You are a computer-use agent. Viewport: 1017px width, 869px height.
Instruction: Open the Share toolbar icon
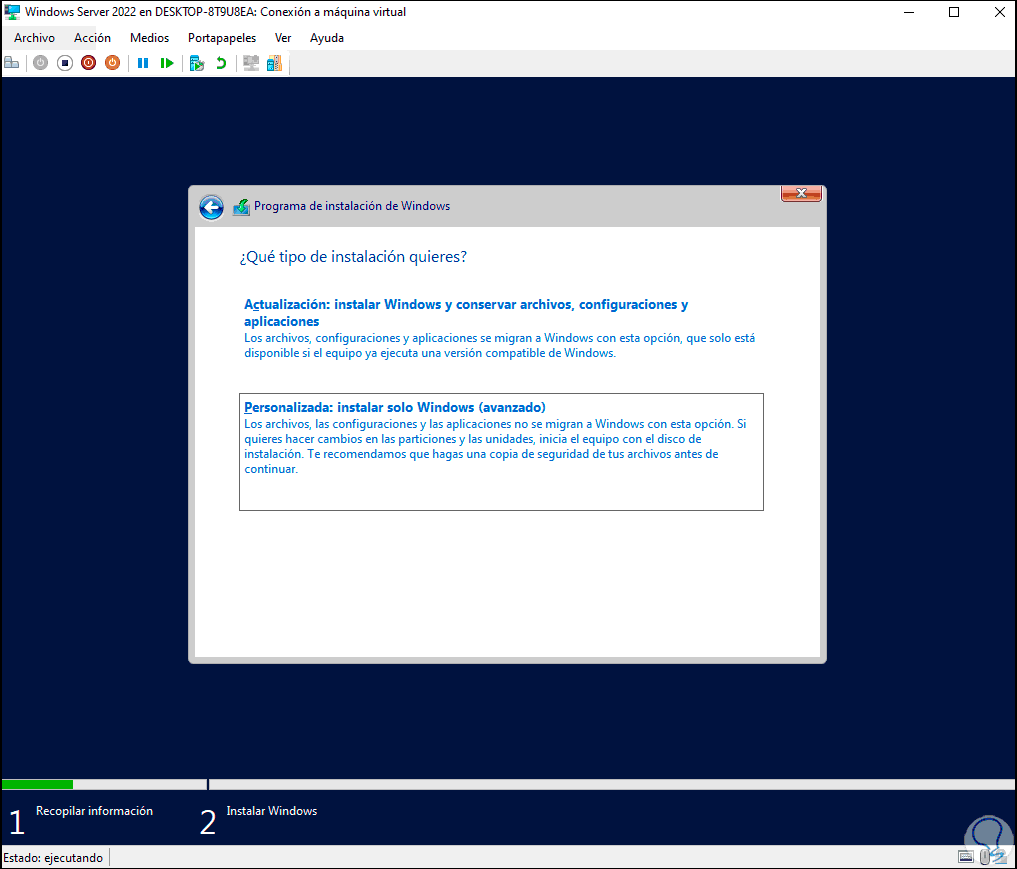[x=274, y=63]
